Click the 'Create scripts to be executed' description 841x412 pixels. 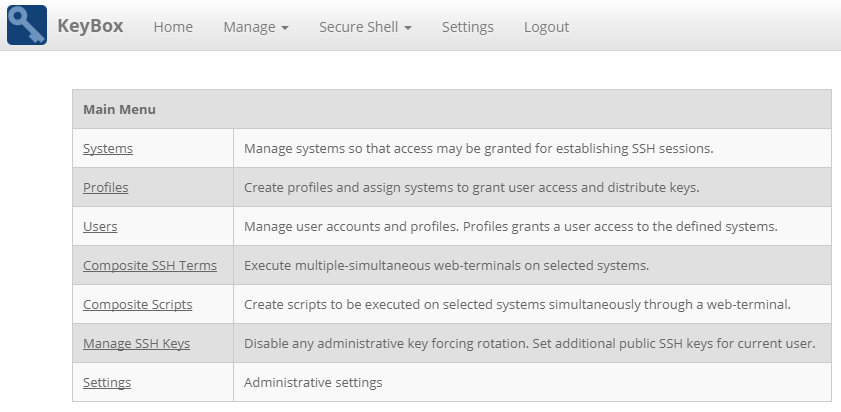click(x=518, y=304)
